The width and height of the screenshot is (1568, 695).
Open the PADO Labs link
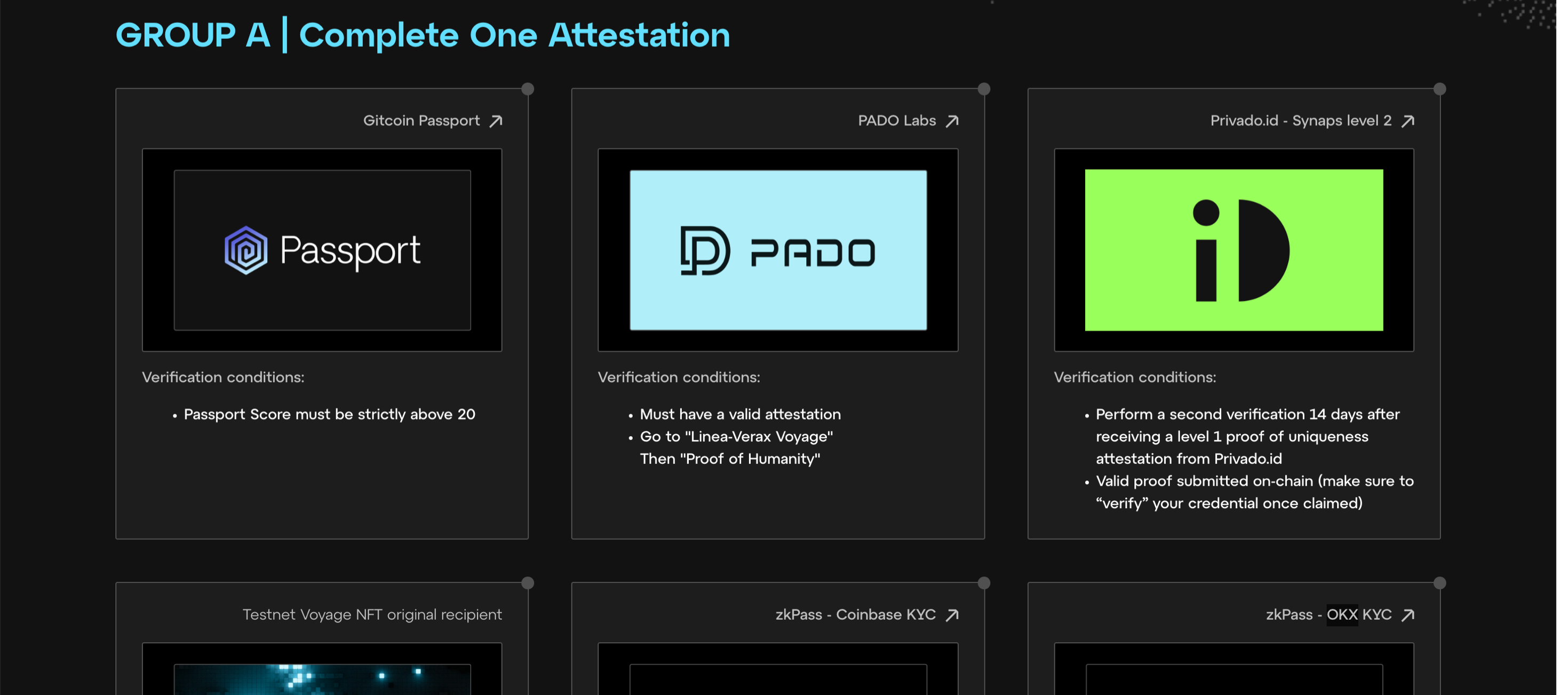point(897,121)
